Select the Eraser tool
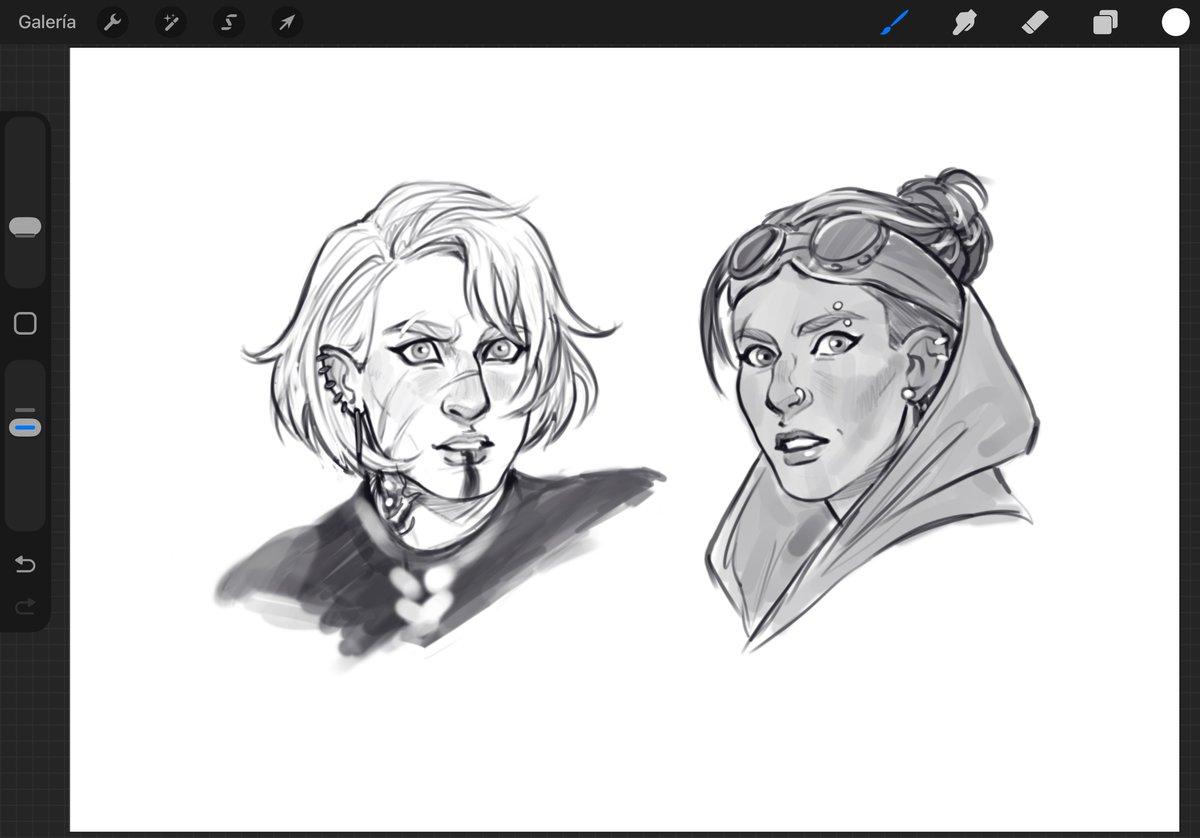The height and width of the screenshot is (838, 1200). click(1035, 22)
